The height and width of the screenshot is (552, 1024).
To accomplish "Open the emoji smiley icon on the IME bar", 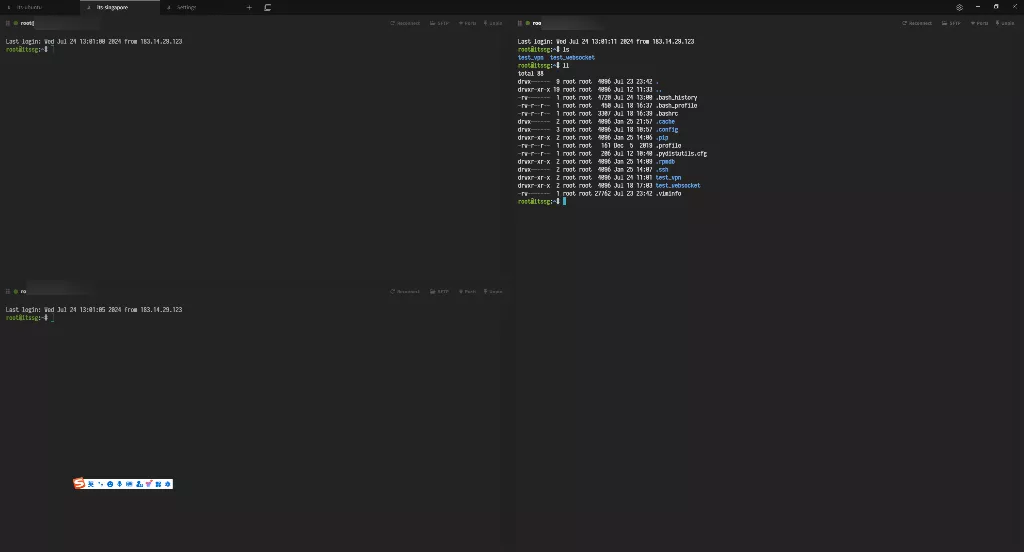I will click(110, 484).
